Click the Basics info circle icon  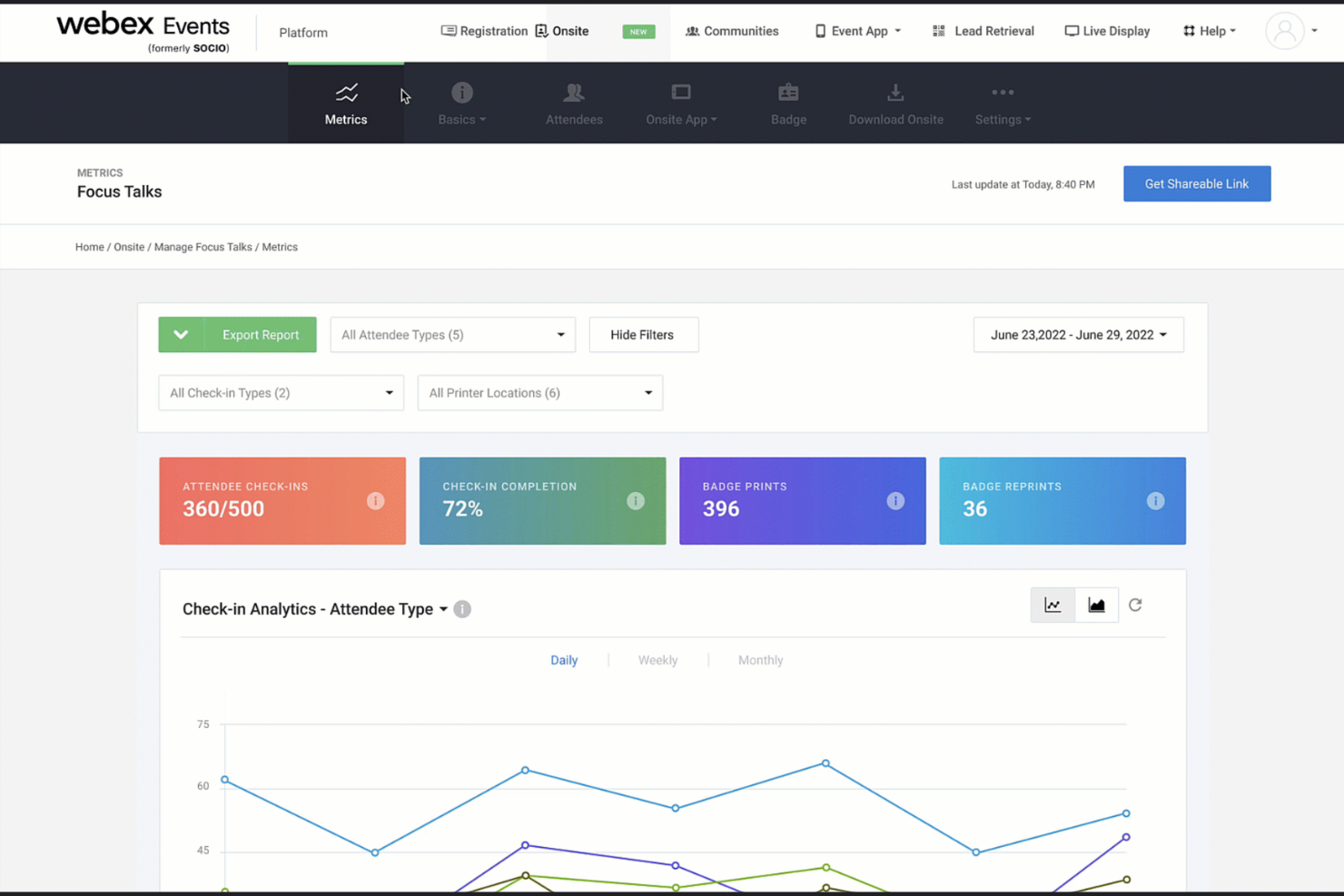click(462, 92)
